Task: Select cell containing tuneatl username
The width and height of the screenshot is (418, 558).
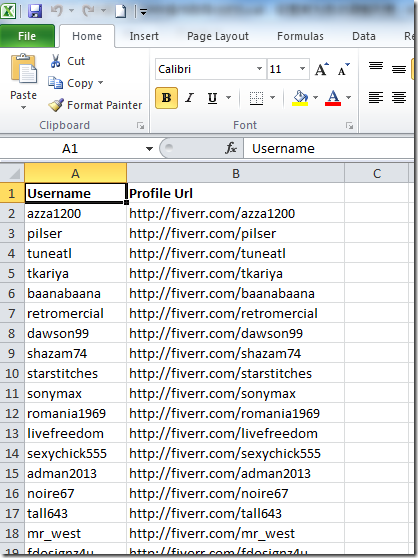Action: tap(75, 253)
